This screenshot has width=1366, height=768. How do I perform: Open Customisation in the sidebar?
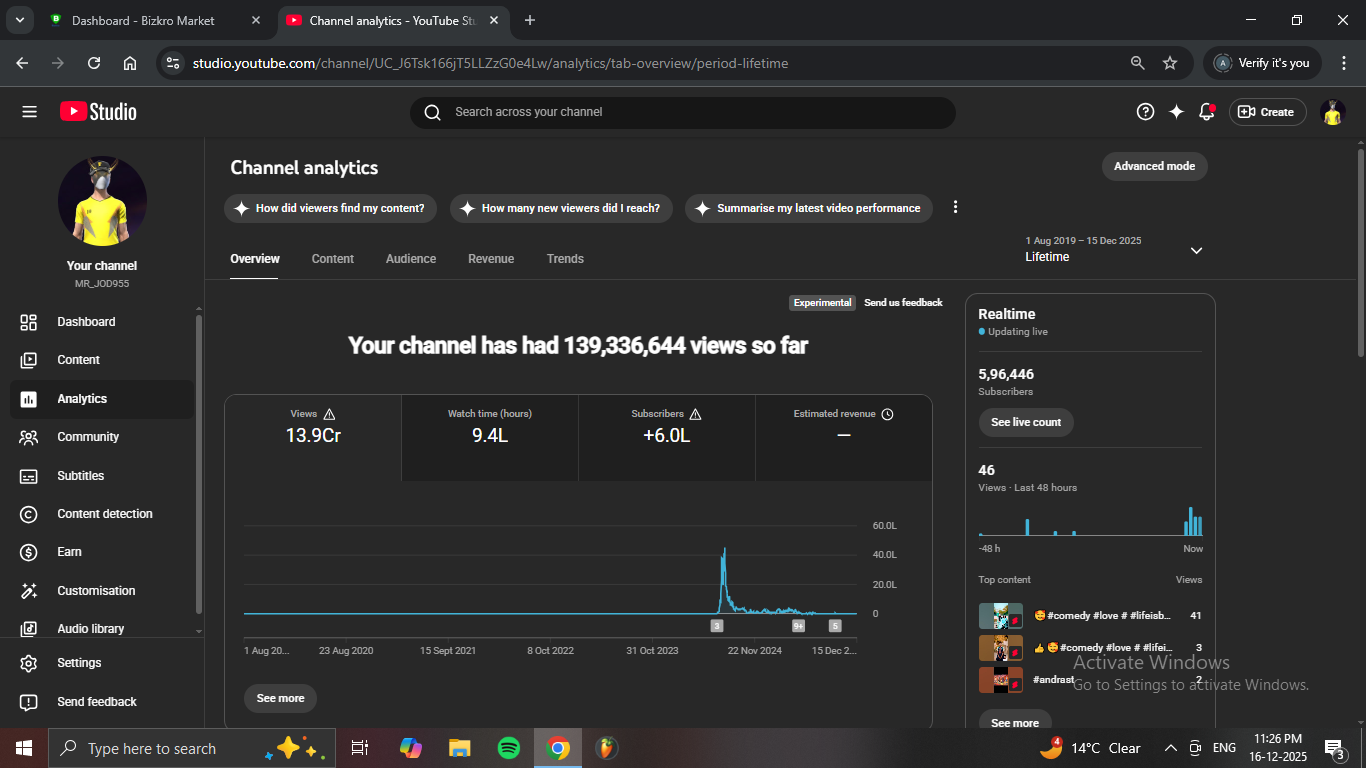96,591
